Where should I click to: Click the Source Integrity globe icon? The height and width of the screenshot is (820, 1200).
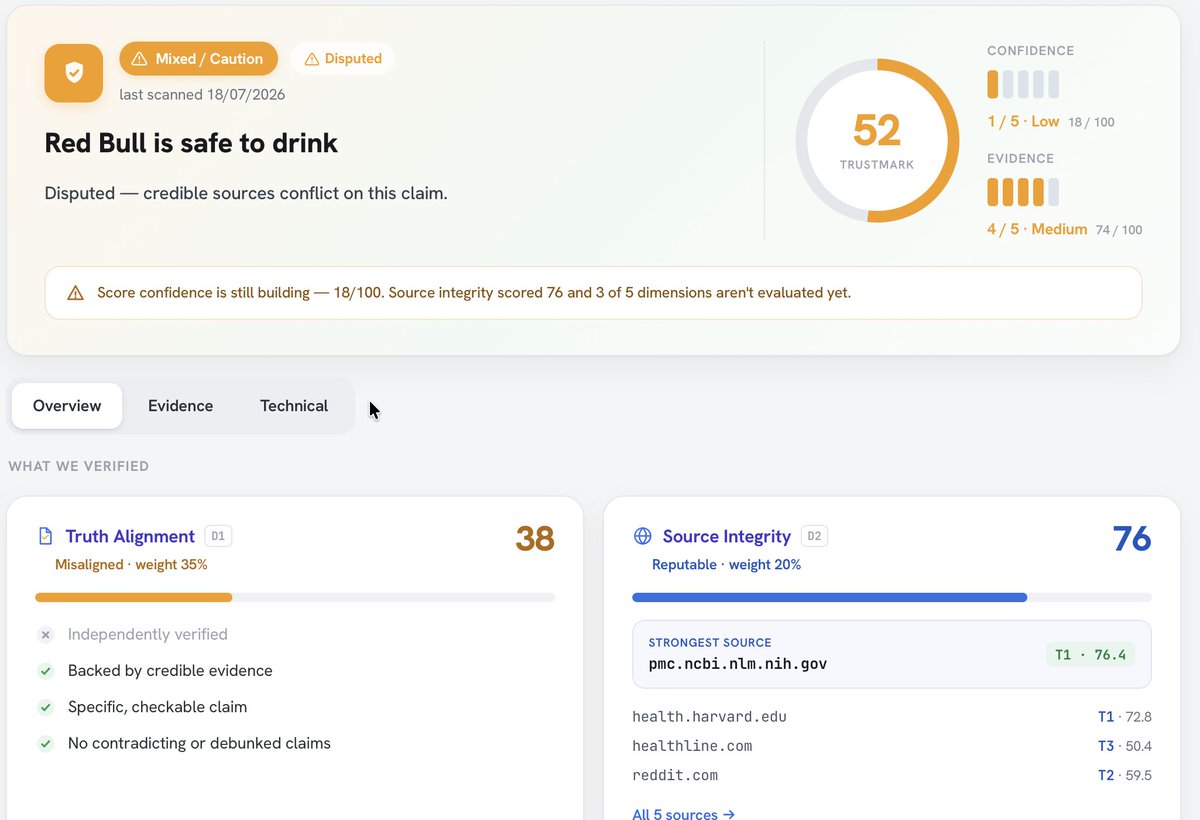tap(643, 537)
